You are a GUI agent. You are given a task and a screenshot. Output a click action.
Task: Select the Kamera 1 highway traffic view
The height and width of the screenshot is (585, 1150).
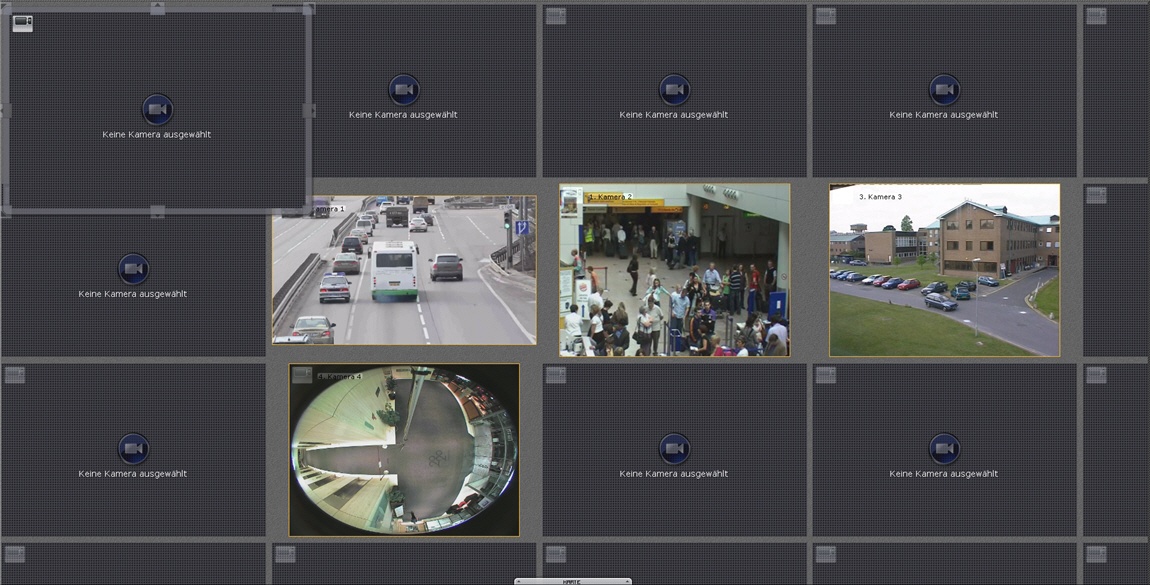(404, 270)
